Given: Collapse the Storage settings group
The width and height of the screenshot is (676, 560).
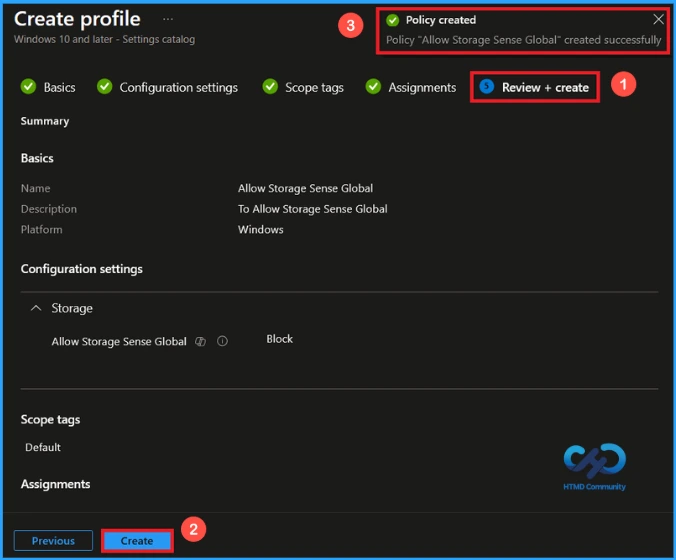Looking at the screenshot, I should (x=36, y=308).
